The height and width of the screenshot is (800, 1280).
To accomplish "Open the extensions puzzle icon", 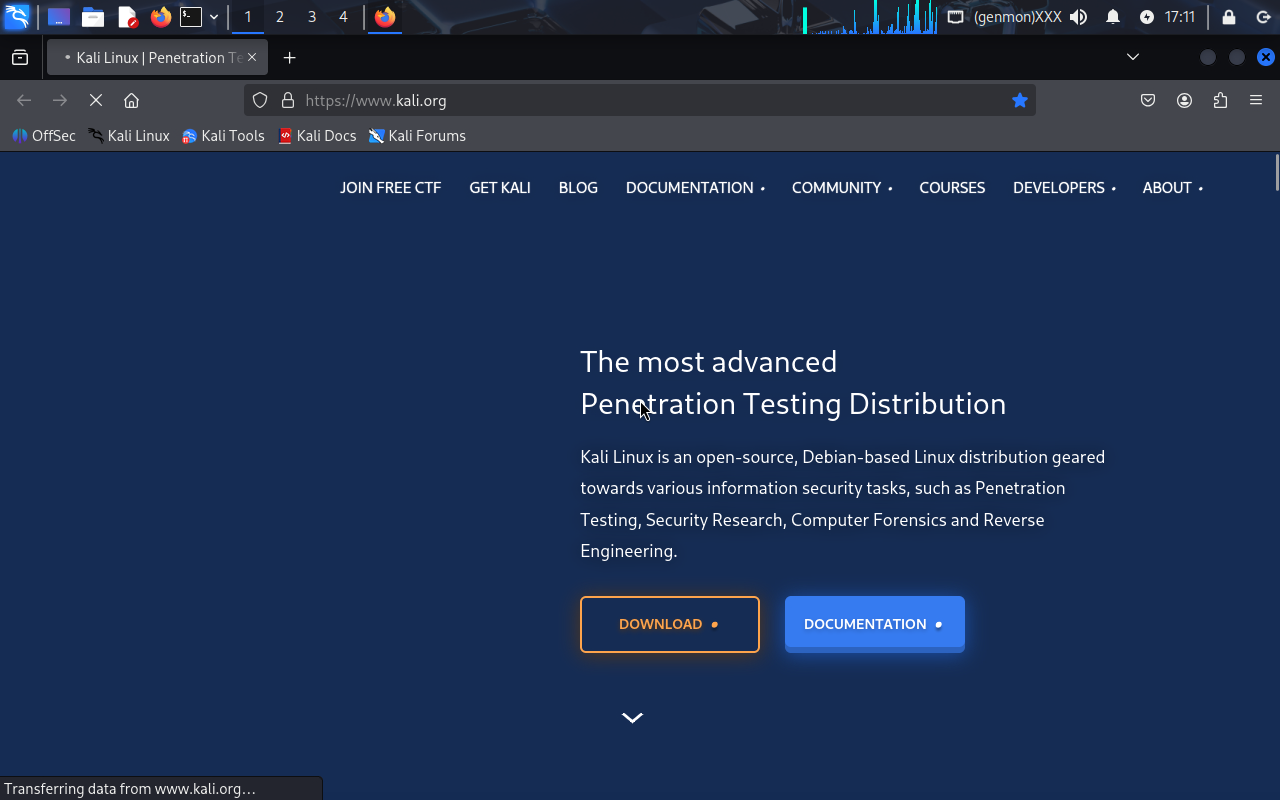I will tap(1220, 100).
